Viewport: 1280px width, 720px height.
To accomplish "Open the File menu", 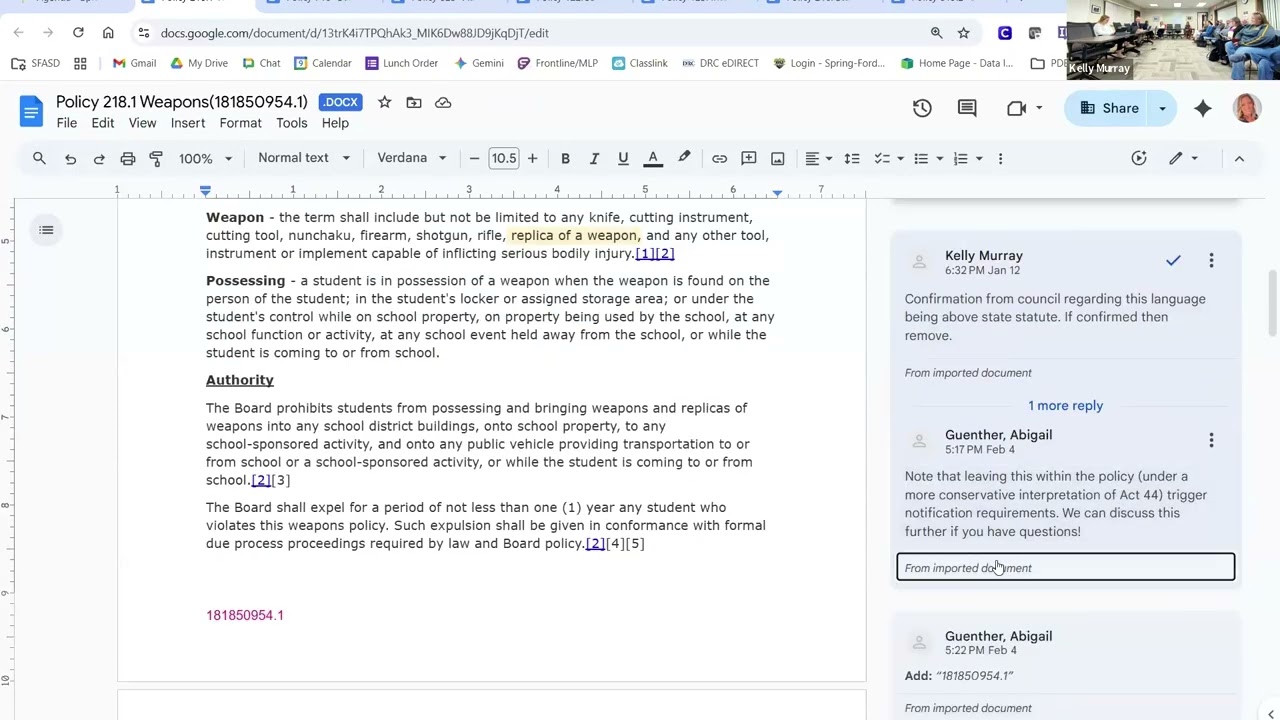I will coord(67,123).
